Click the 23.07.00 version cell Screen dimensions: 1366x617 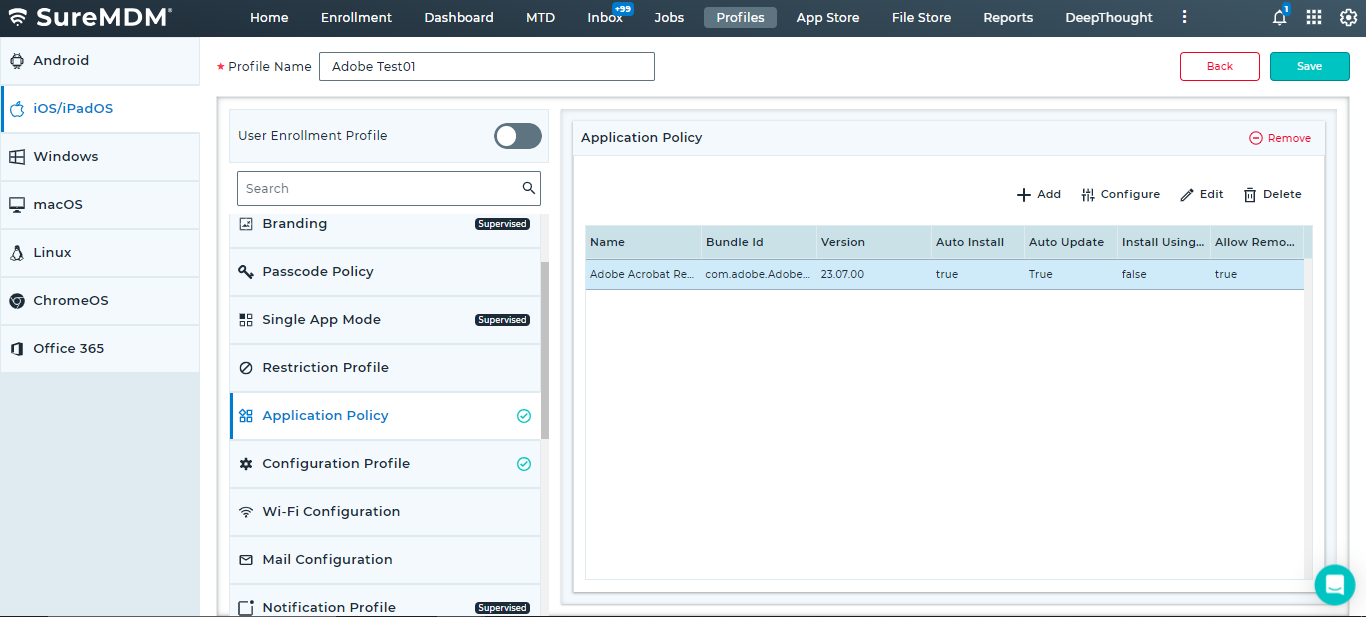click(874, 274)
